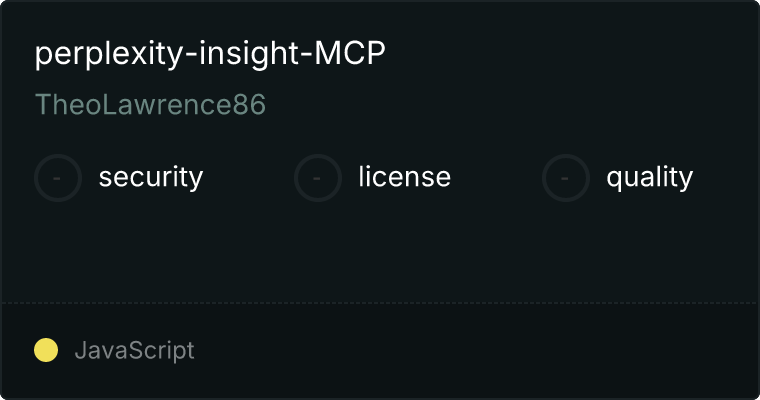Screen dimensions: 760x400
Task: Click the security score circle icon
Action: [x=58, y=178]
